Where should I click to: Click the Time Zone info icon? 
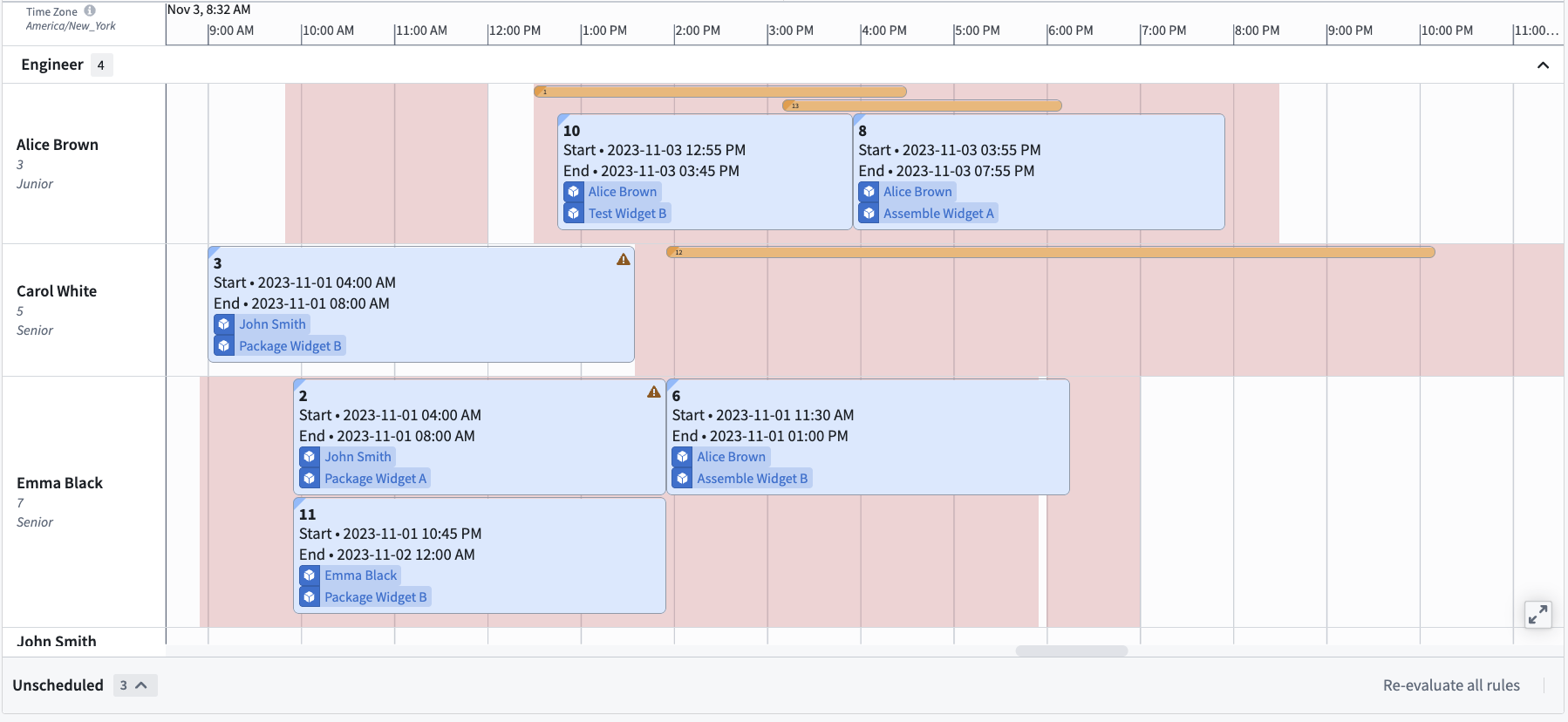(90, 11)
